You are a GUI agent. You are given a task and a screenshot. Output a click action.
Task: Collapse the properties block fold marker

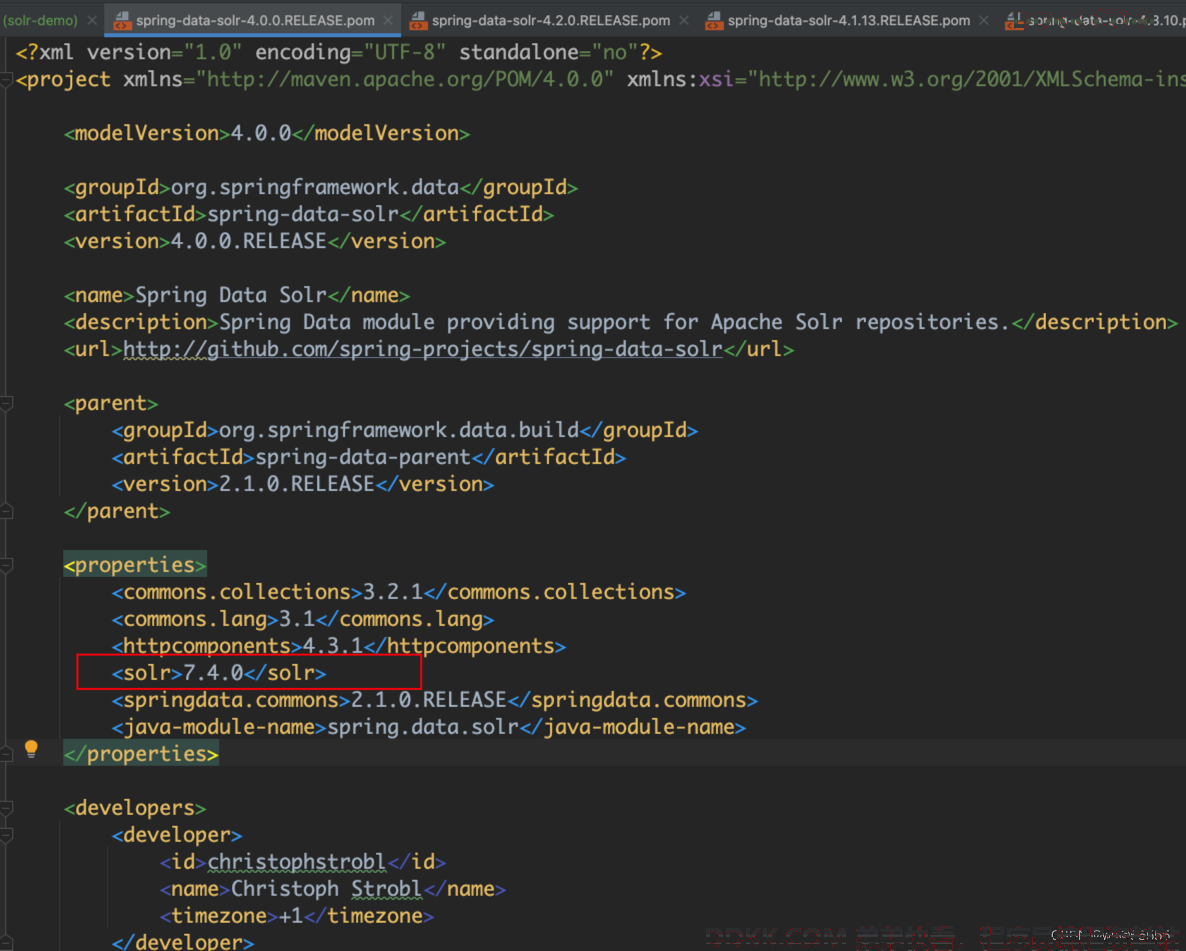click(6, 565)
